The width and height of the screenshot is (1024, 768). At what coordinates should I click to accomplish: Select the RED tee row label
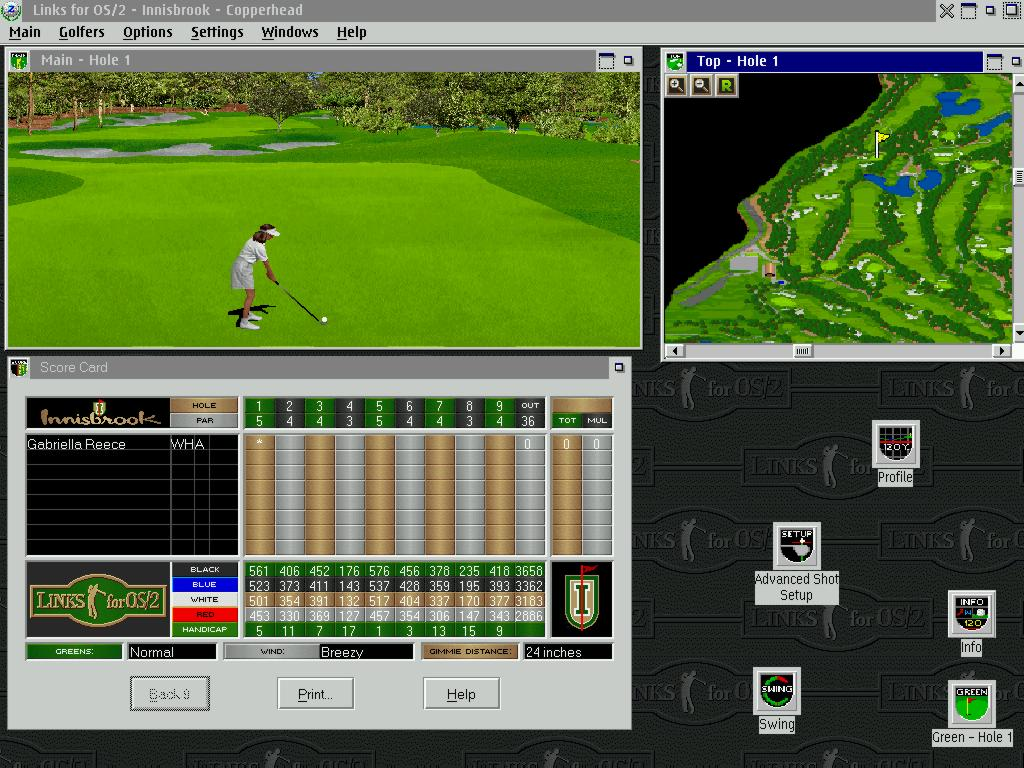pyautogui.click(x=204, y=615)
